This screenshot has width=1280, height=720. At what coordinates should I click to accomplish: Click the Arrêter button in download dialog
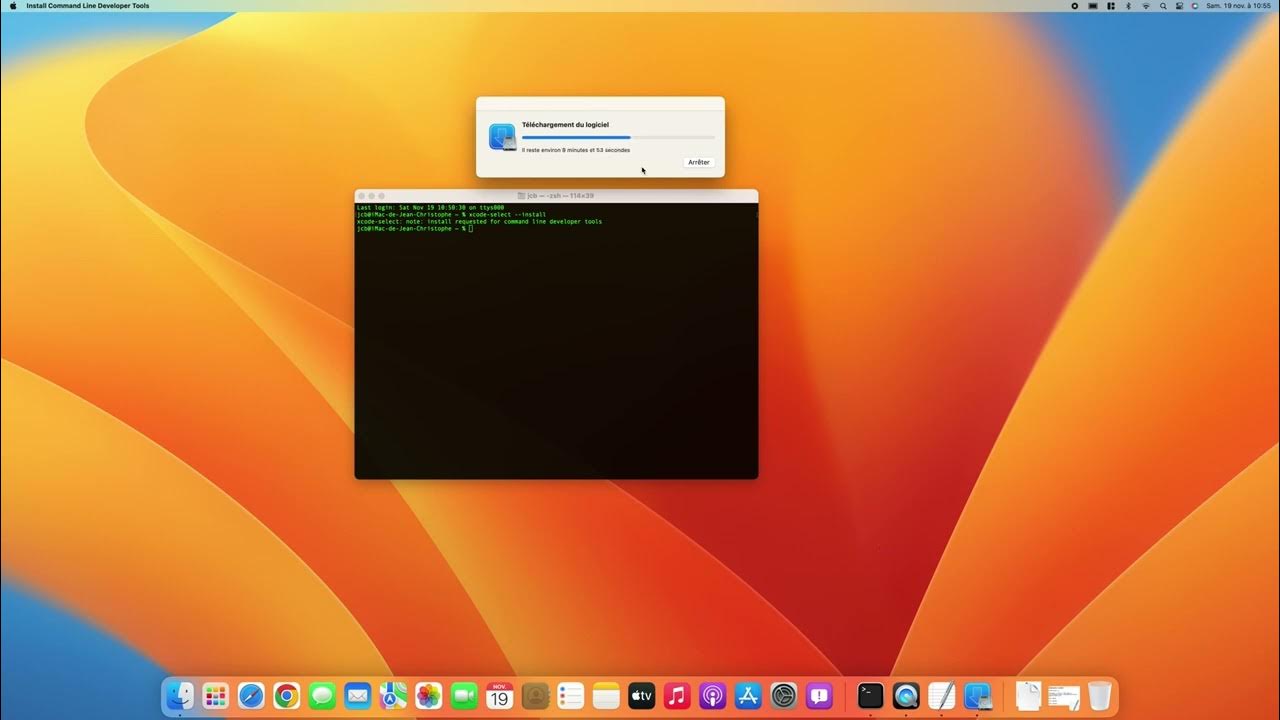click(x=699, y=162)
